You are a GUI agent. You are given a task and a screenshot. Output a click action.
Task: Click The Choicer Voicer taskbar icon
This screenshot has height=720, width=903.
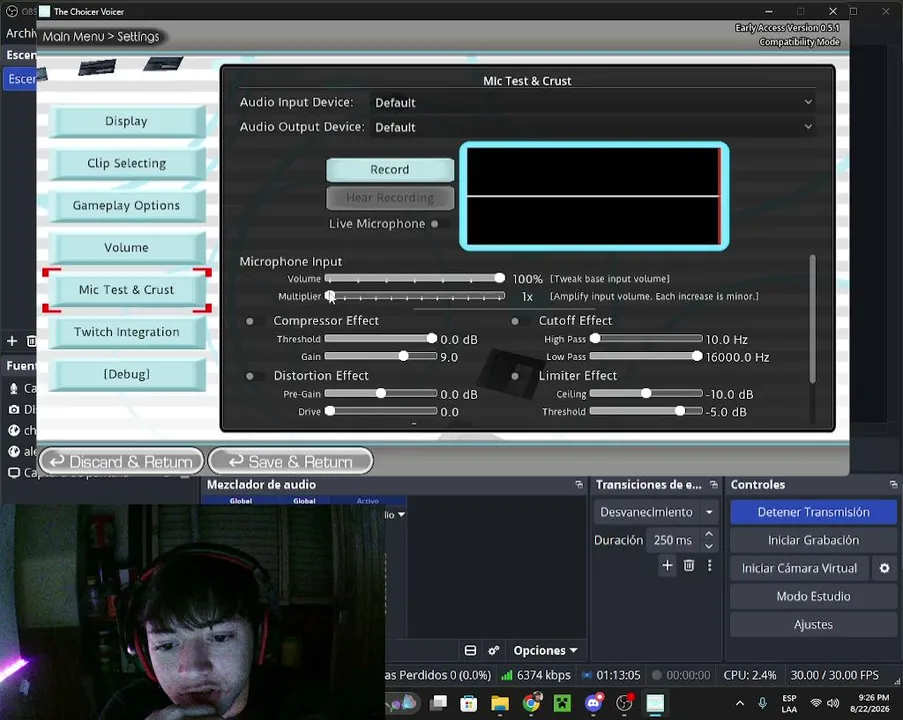(x=655, y=703)
